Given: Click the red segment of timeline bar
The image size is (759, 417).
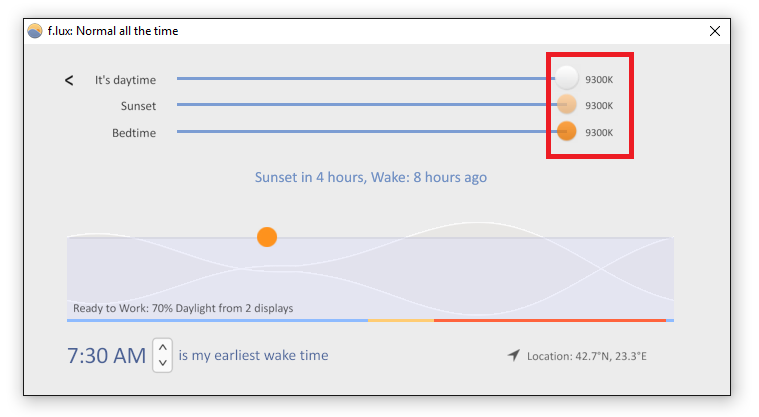Looking at the screenshot, I should click(550, 320).
